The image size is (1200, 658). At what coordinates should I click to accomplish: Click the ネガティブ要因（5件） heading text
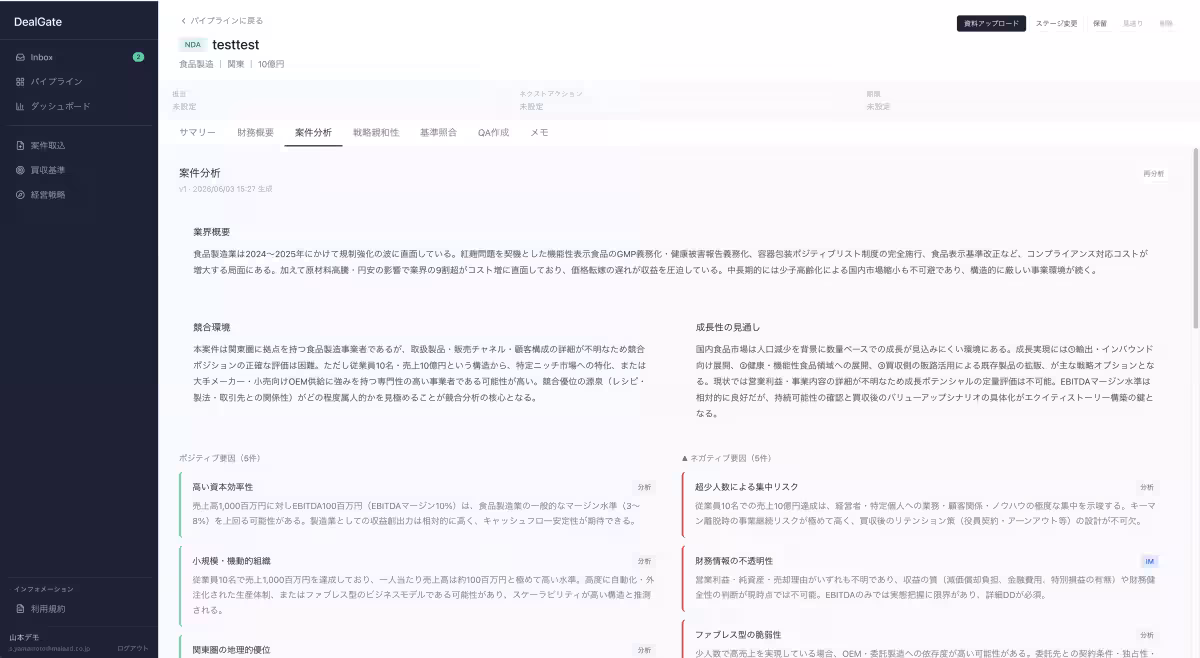click(731, 458)
